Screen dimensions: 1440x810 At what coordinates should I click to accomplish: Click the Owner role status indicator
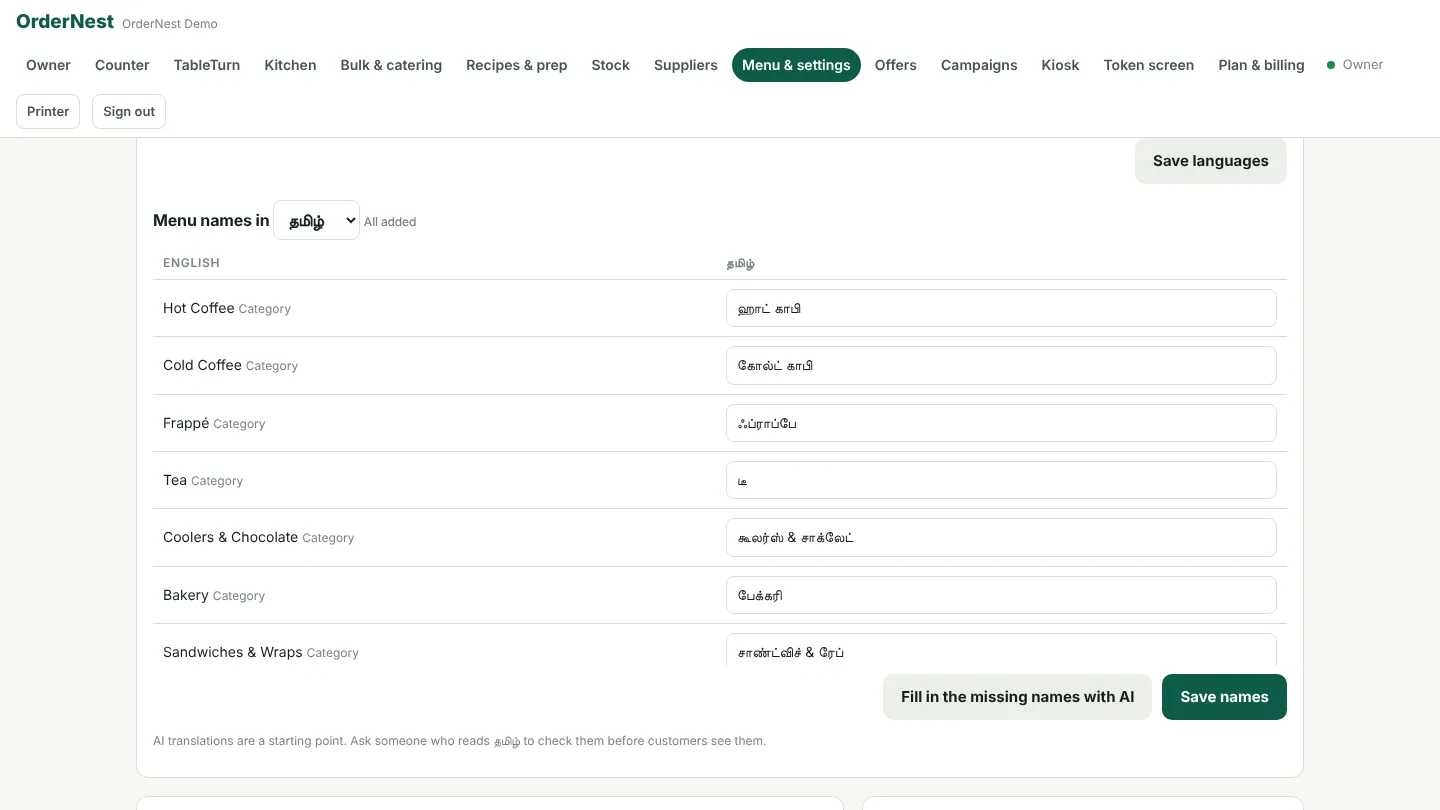coord(1355,65)
